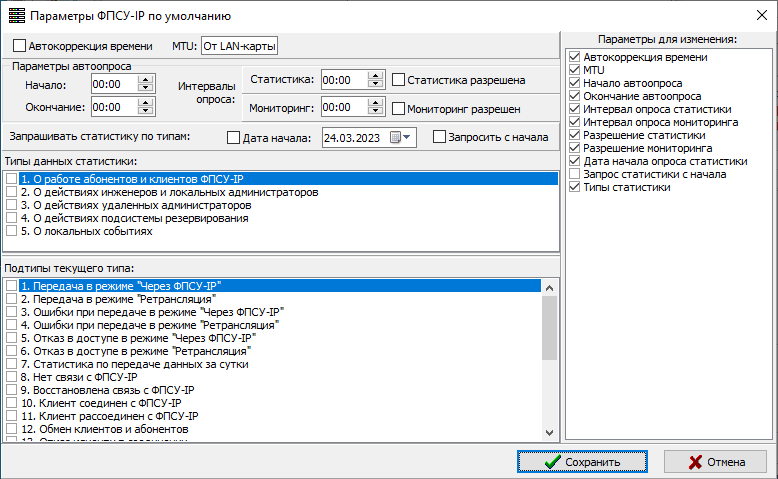
Task: Decrease the Мониторинг interval spinner
Action: [376, 111]
